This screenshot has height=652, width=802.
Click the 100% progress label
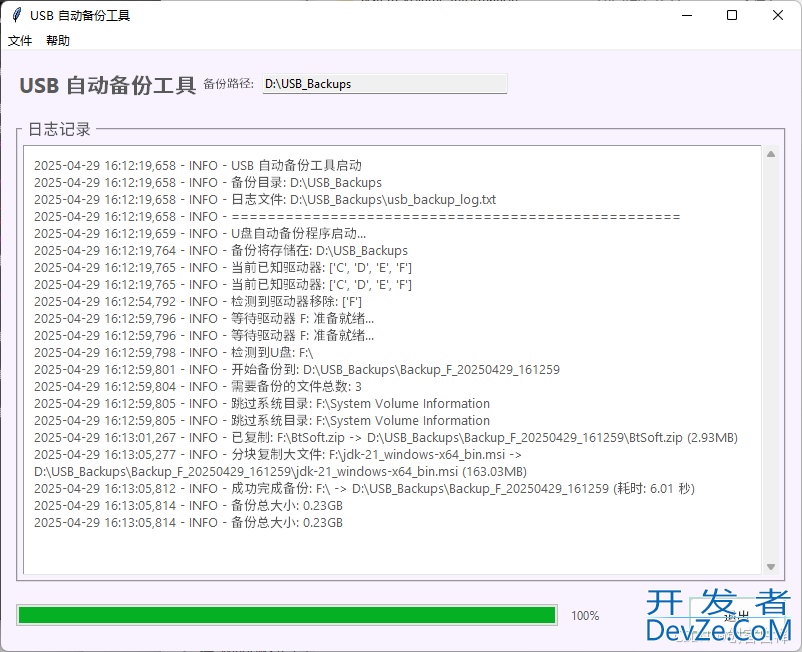coord(585,616)
